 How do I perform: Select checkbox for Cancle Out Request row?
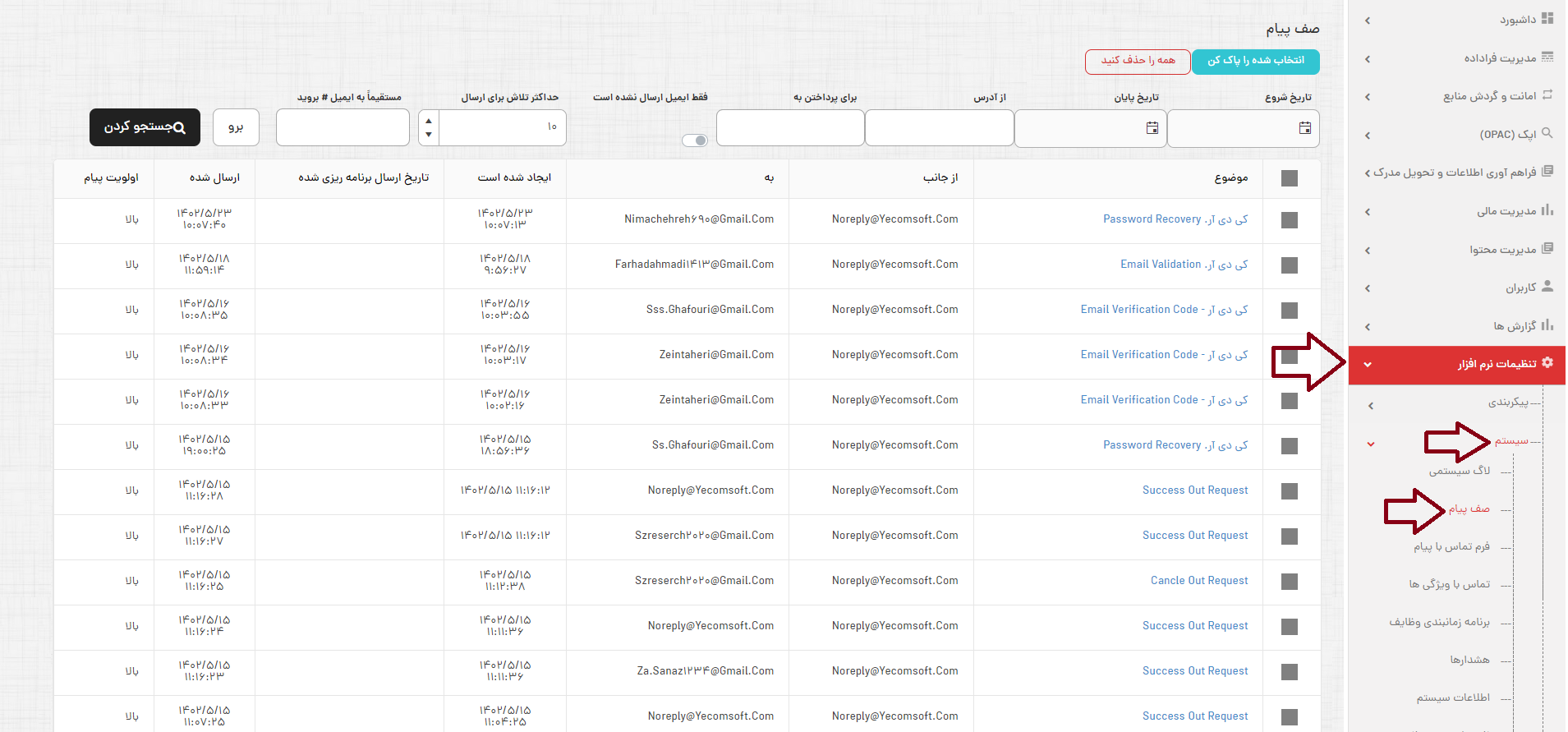pos(1290,582)
